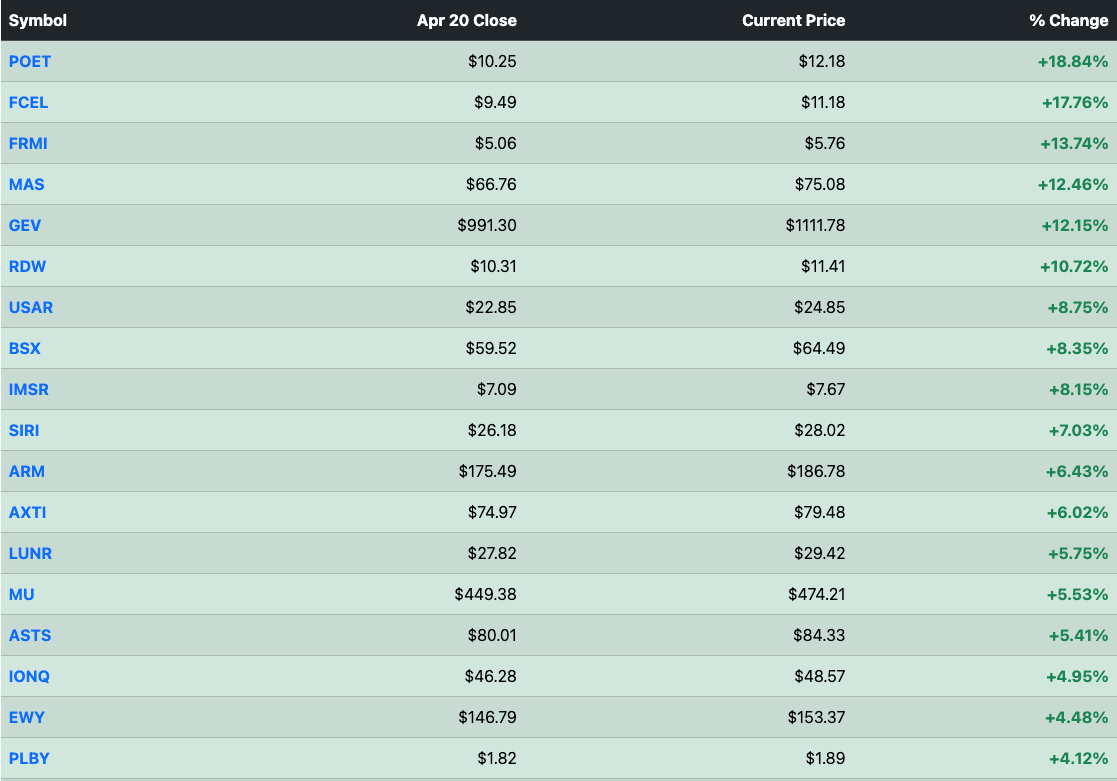Click the Current Price column header
The height and width of the screenshot is (781, 1117).
793,20
